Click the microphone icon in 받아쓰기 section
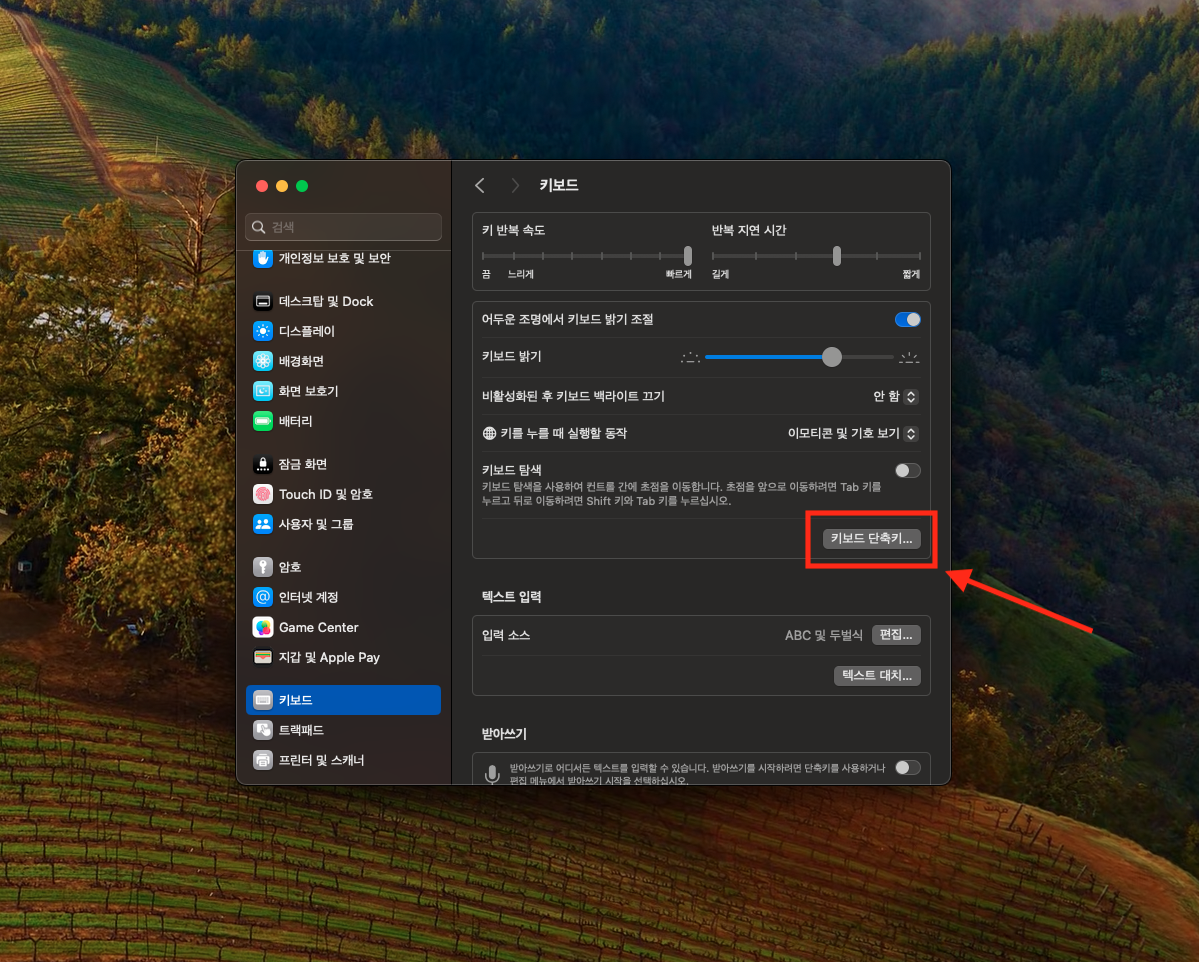This screenshot has height=962, width=1199. click(x=492, y=774)
